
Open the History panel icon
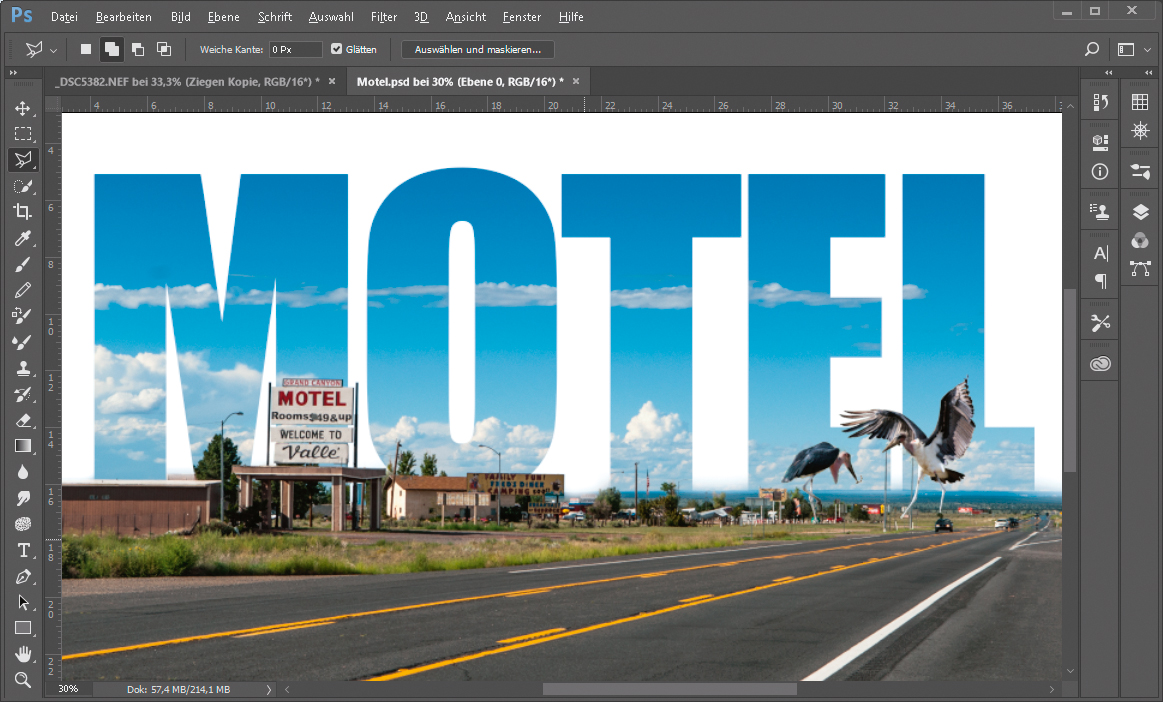(1101, 102)
